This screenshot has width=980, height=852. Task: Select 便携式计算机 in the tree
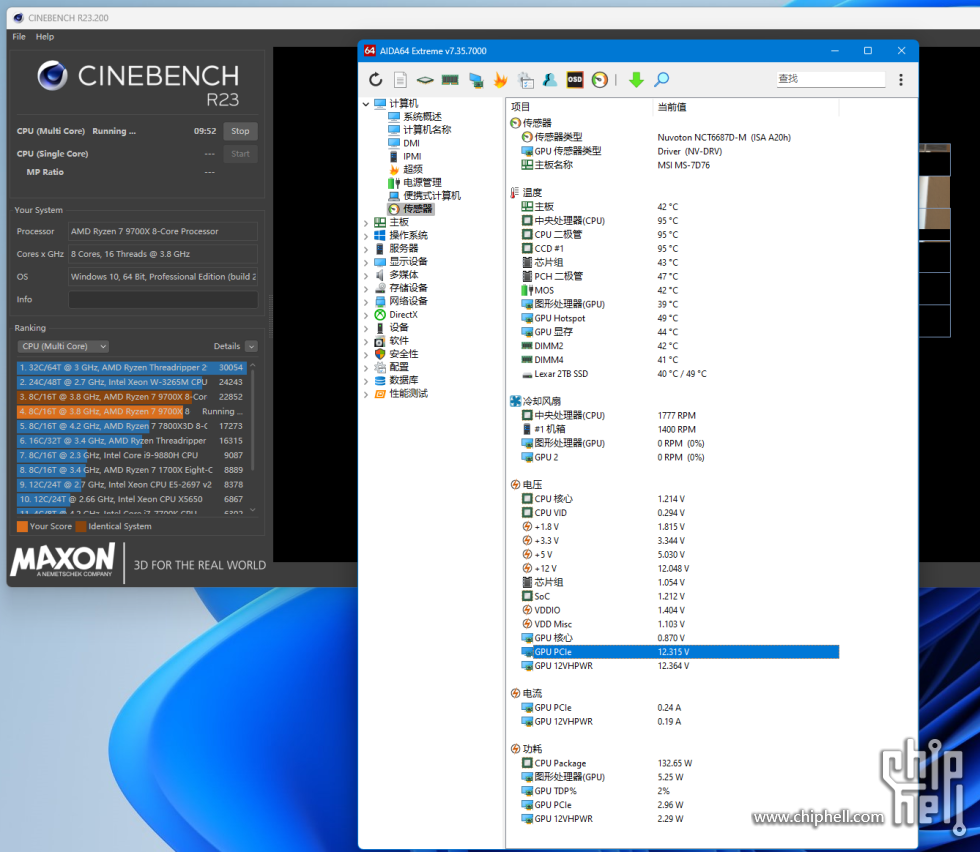[432, 196]
